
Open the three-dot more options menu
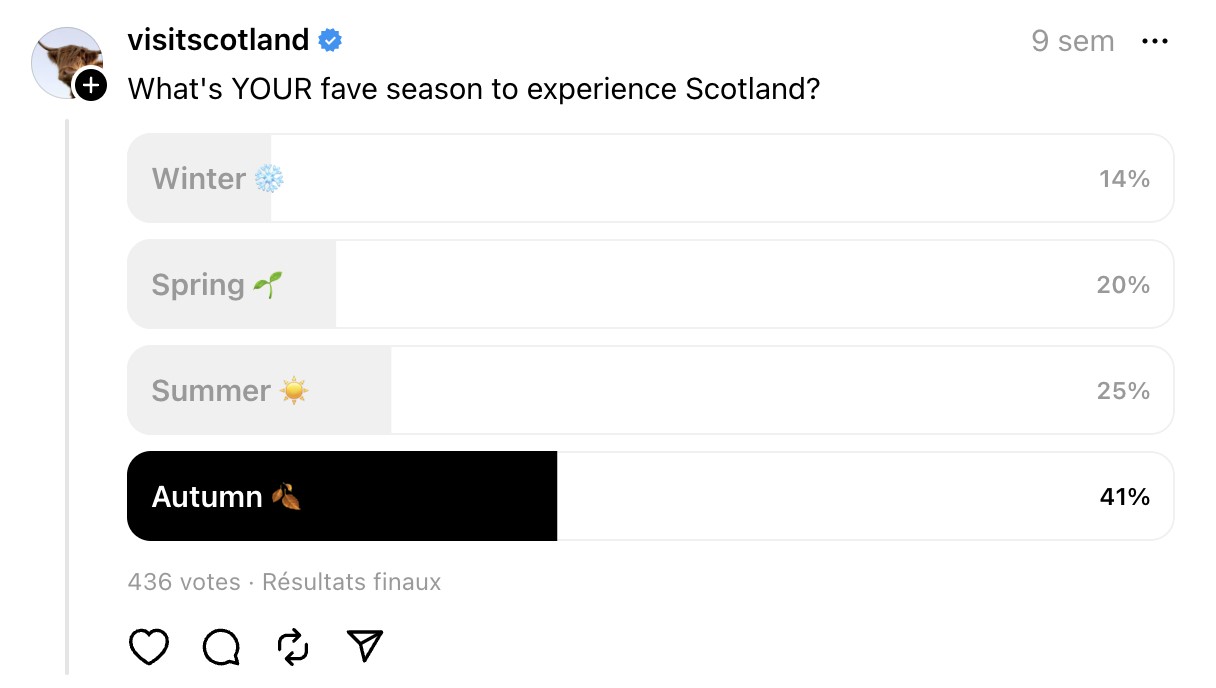1155,41
